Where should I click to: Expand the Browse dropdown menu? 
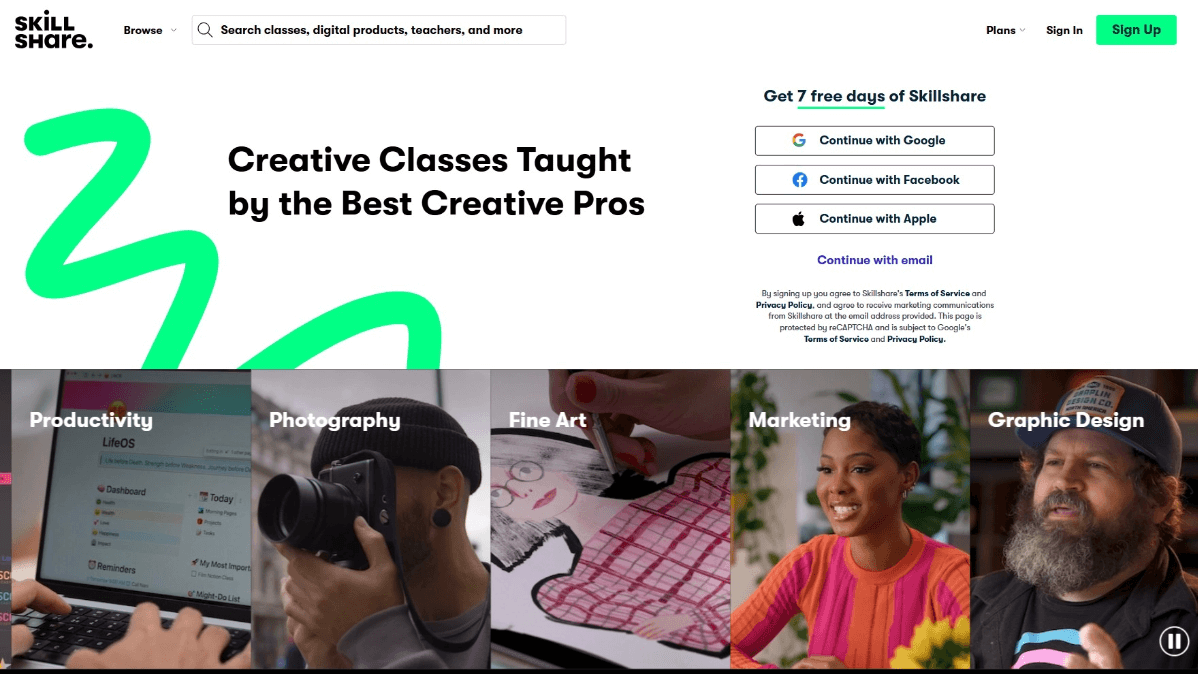[150, 30]
